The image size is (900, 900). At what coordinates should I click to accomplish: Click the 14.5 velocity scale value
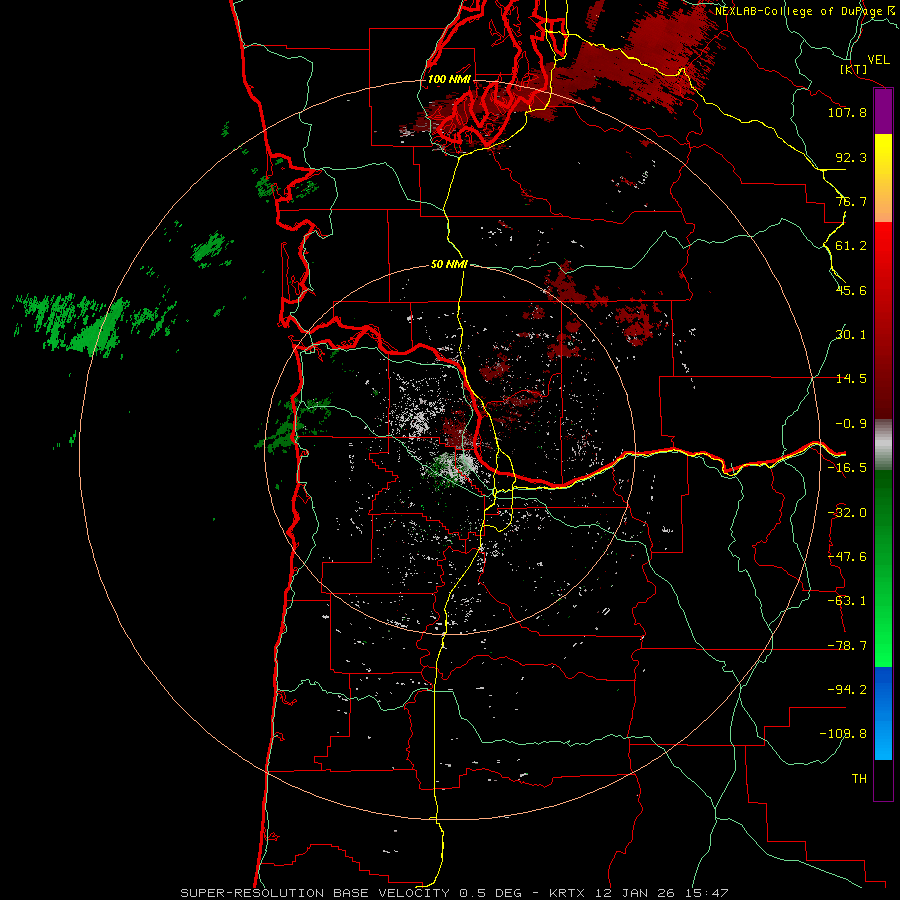[851, 379]
